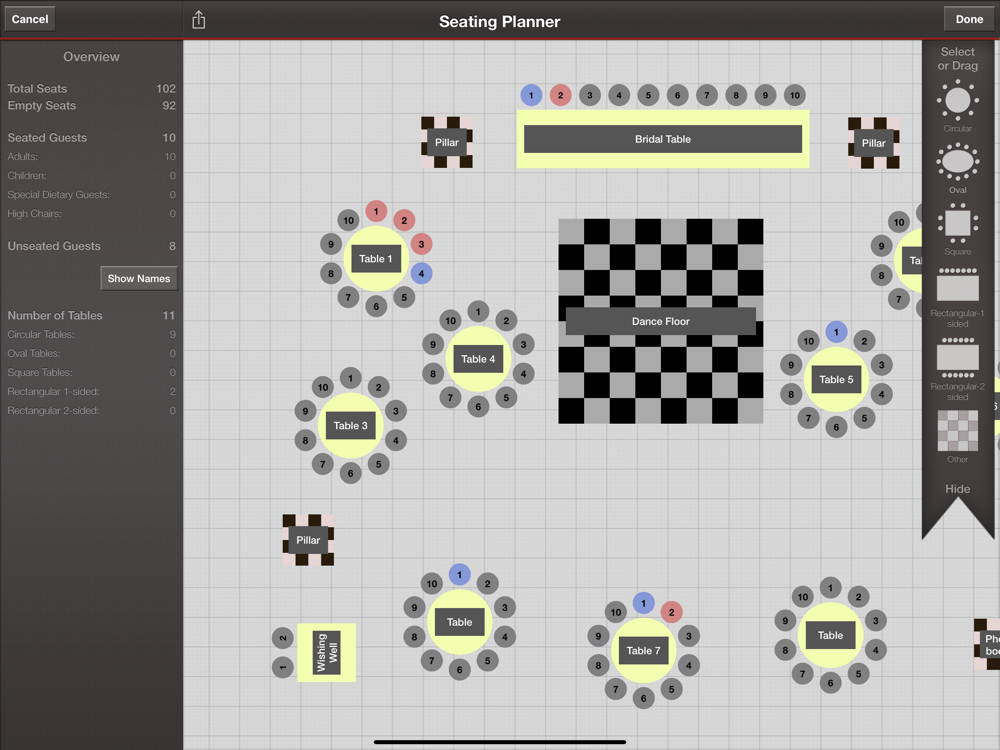The image size is (1000, 750).
Task: Click the Seated Guests heading
Action: (x=47, y=138)
